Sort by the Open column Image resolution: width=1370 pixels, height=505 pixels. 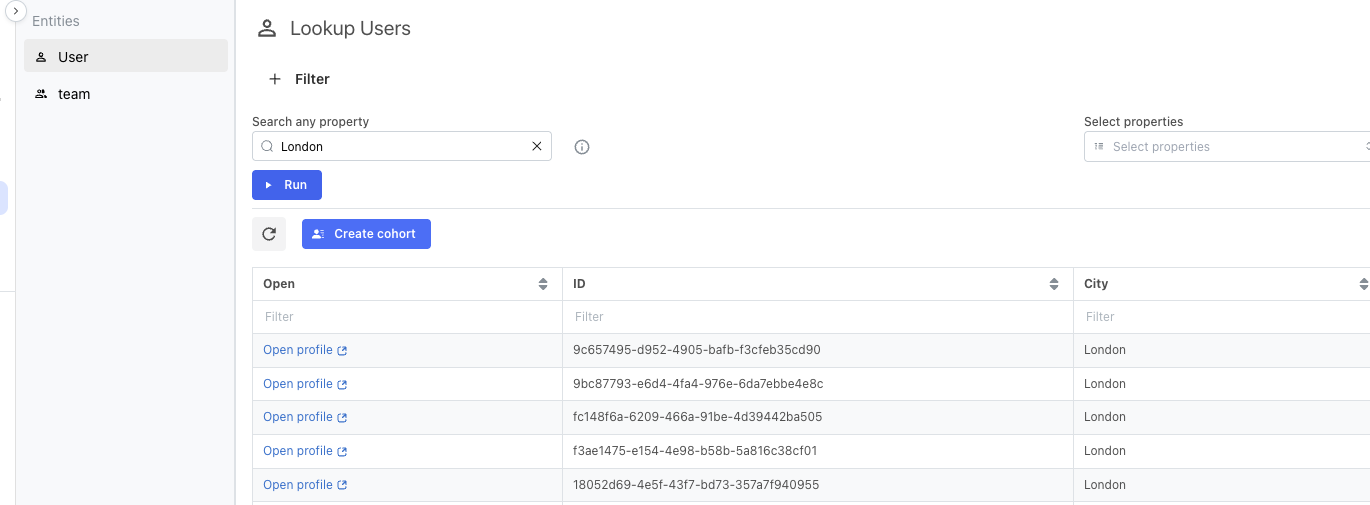click(x=543, y=284)
